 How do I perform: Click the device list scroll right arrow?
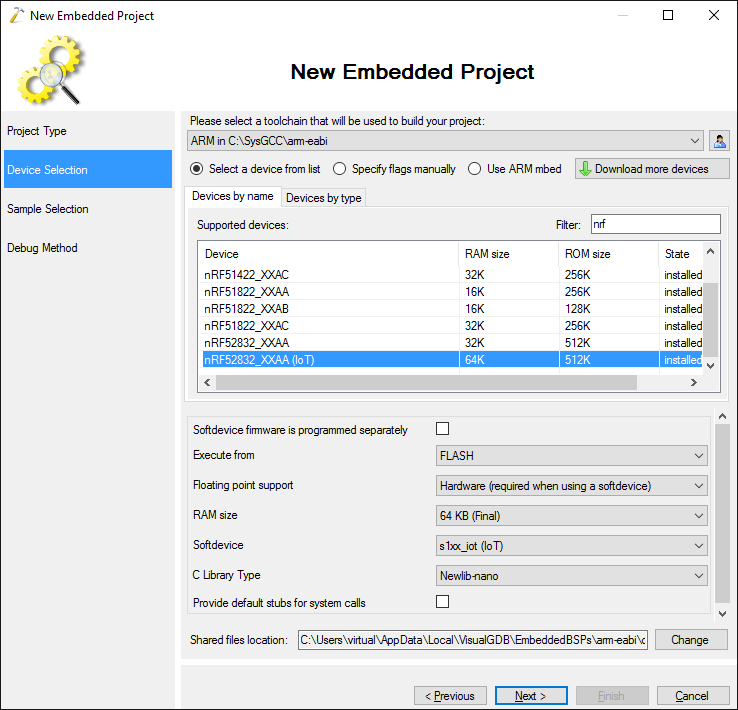[693, 383]
